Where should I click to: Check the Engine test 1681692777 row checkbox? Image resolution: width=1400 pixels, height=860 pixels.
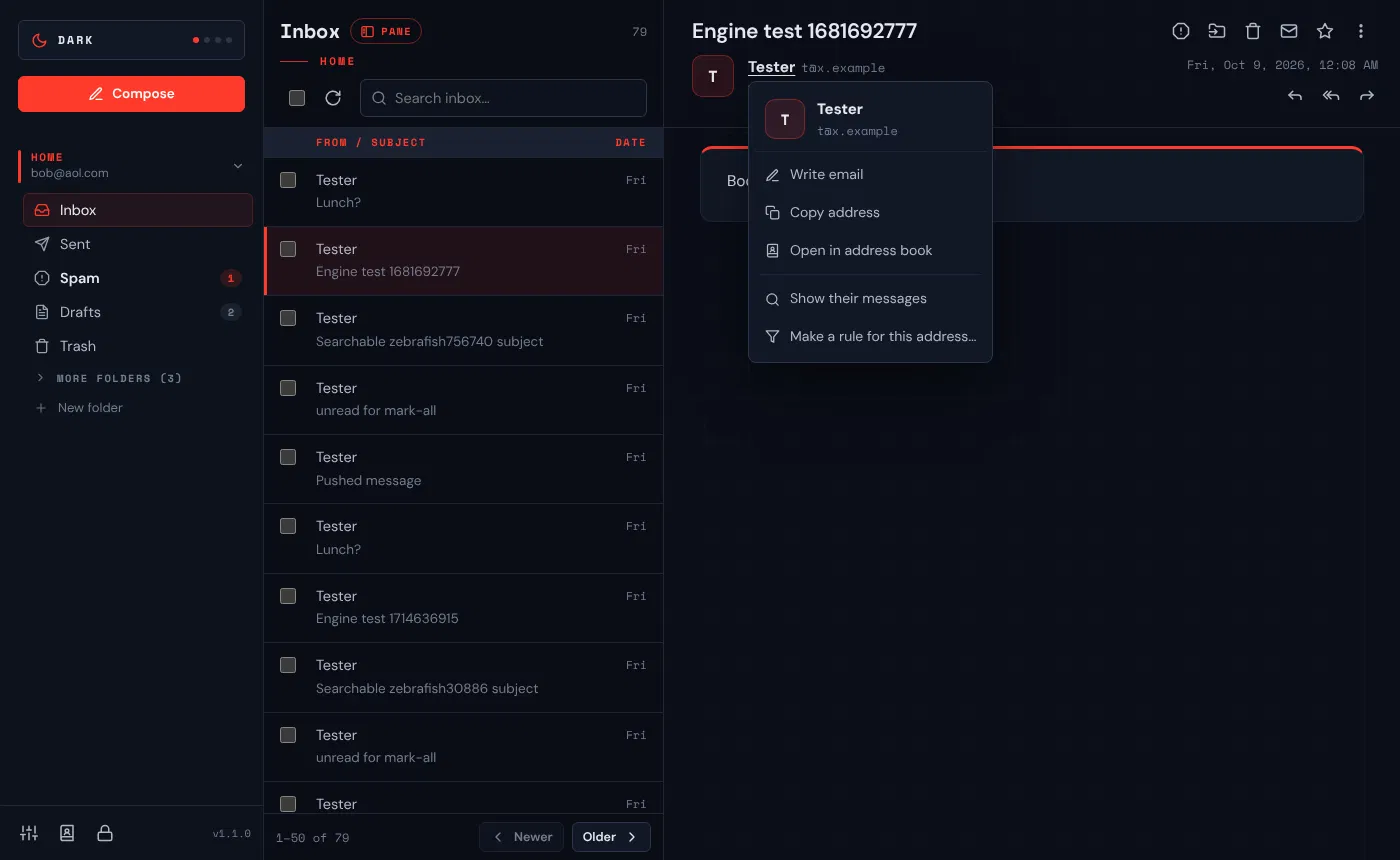[288, 249]
